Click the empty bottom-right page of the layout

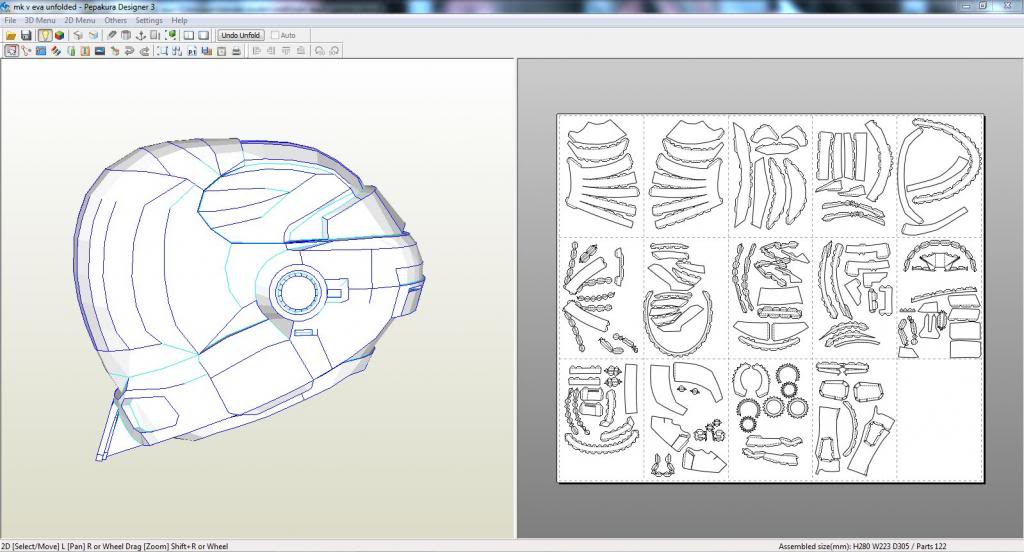[940, 419]
